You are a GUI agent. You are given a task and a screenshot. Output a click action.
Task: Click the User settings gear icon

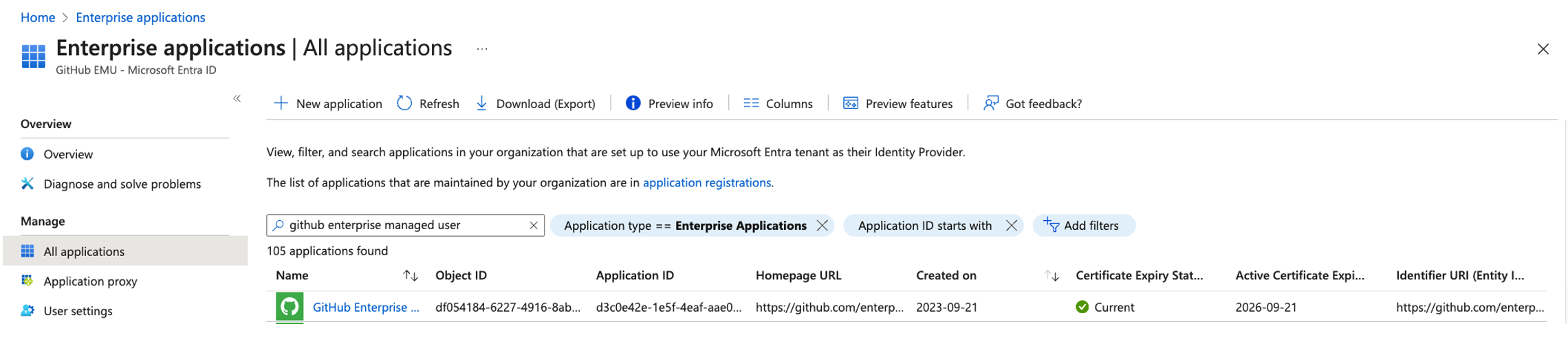pos(28,310)
